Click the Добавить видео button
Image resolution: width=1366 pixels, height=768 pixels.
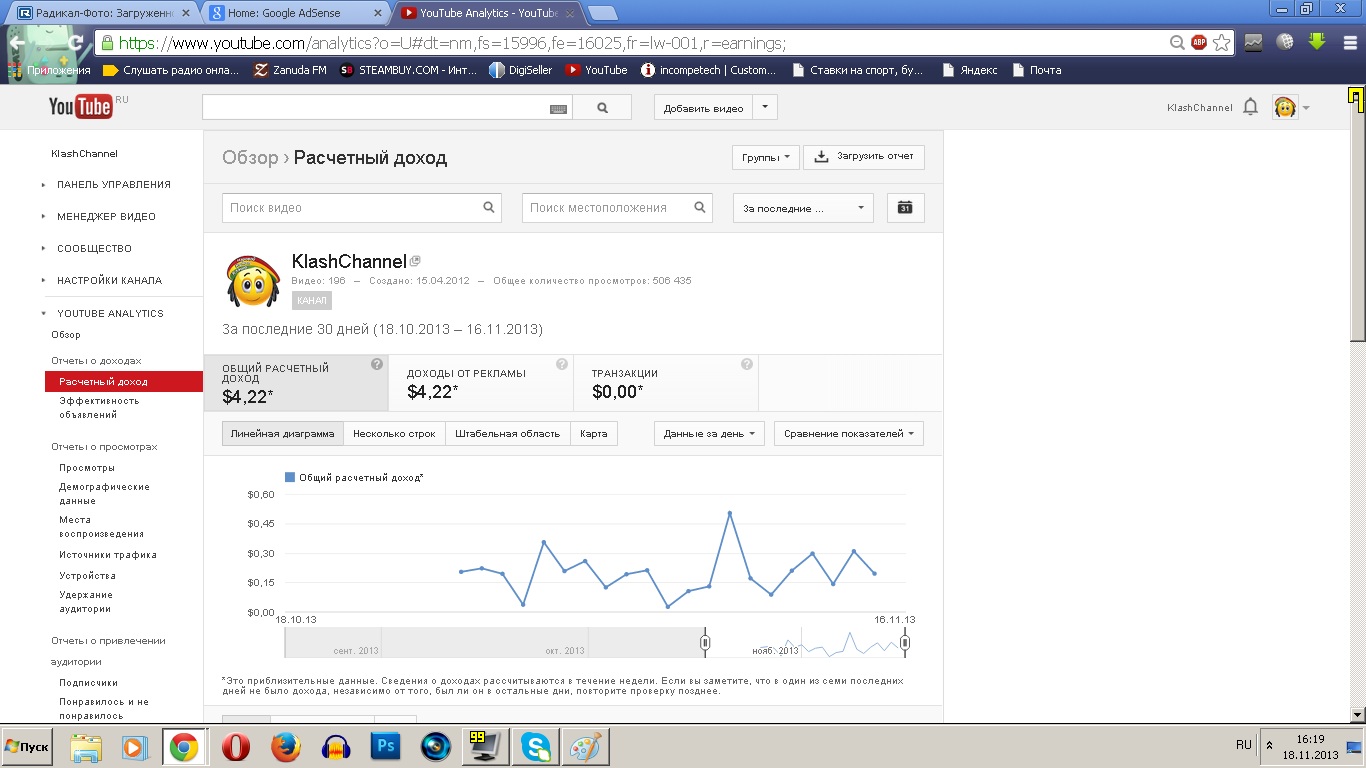click(704, 108)
